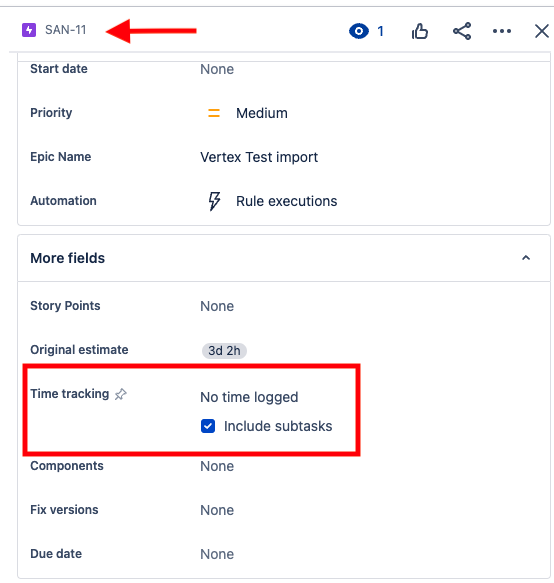Viewport: 554px width, 583px height.
Task: Open the share issue icon
Action: (462, 31)
